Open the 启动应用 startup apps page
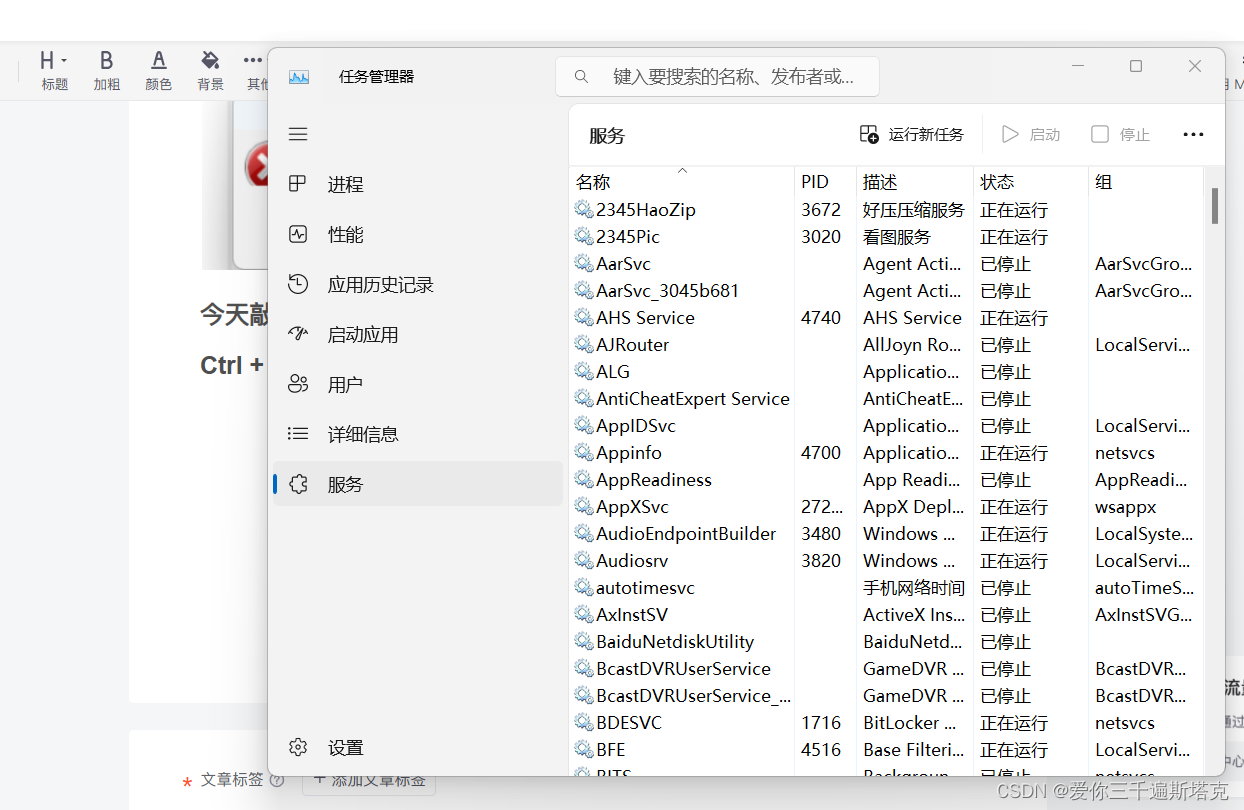1244x810 pixels. tap(418, 334)
